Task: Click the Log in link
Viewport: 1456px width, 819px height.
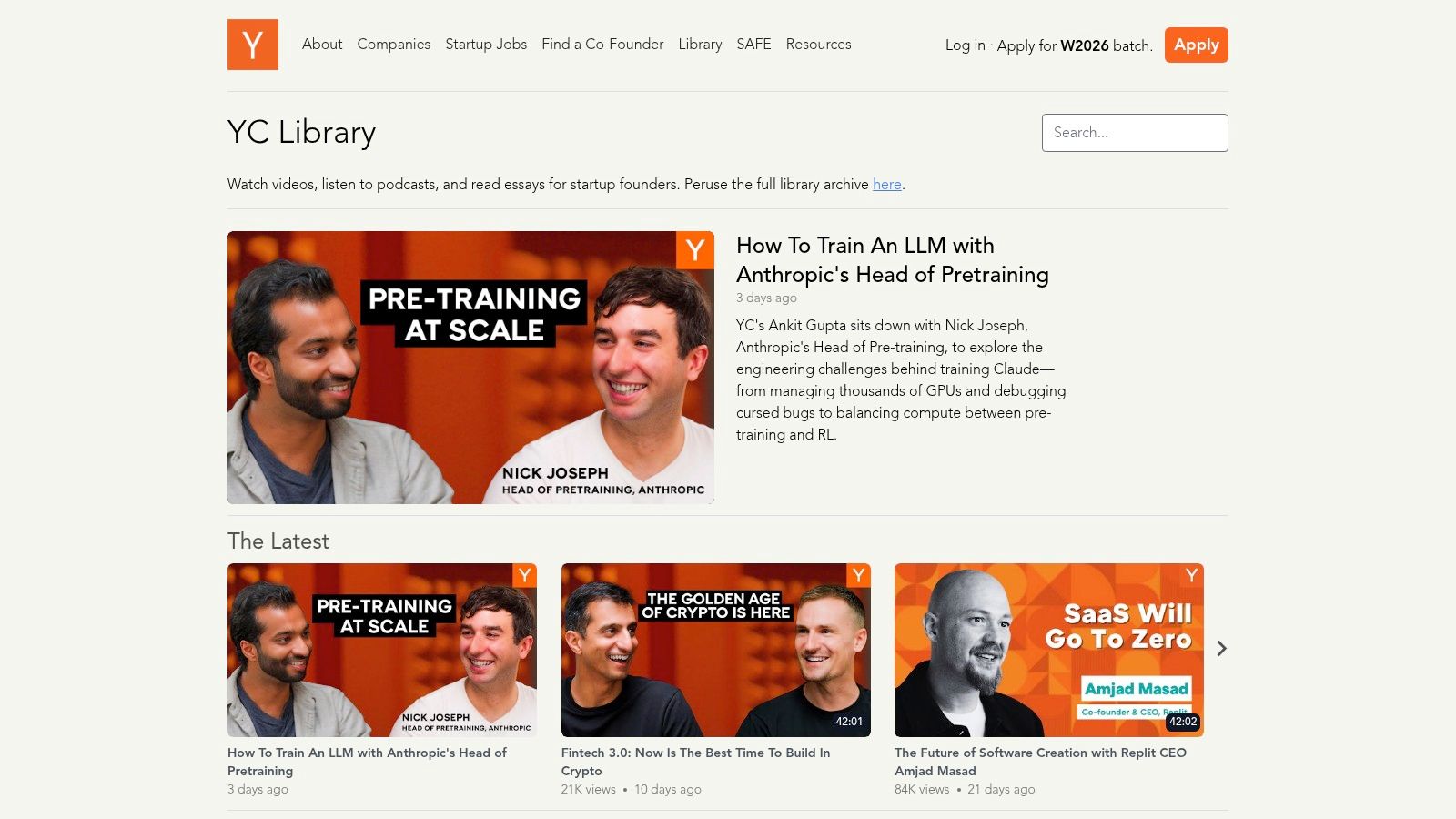Action: coord(965,45)
